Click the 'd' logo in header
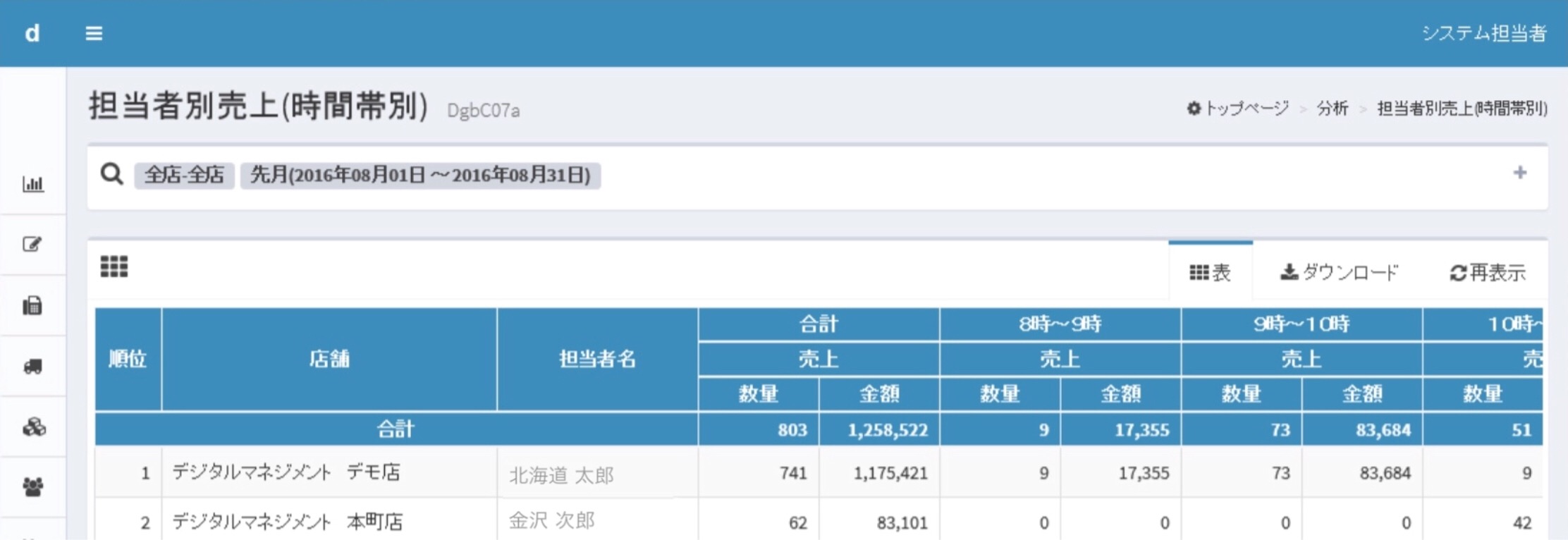Screen dimensions: 1568x540 (x=32, y=33)
